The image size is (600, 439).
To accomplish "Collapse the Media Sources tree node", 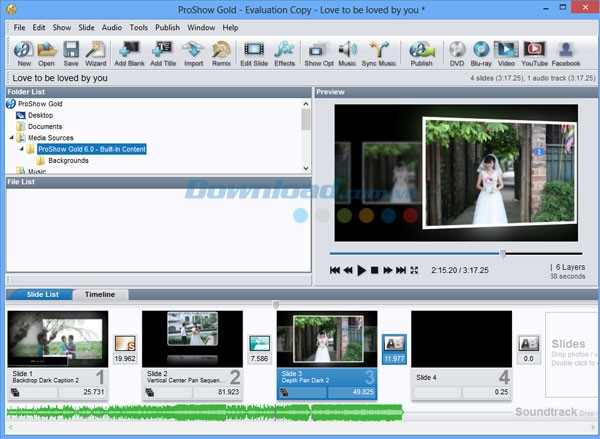I will tap(12, 138).
